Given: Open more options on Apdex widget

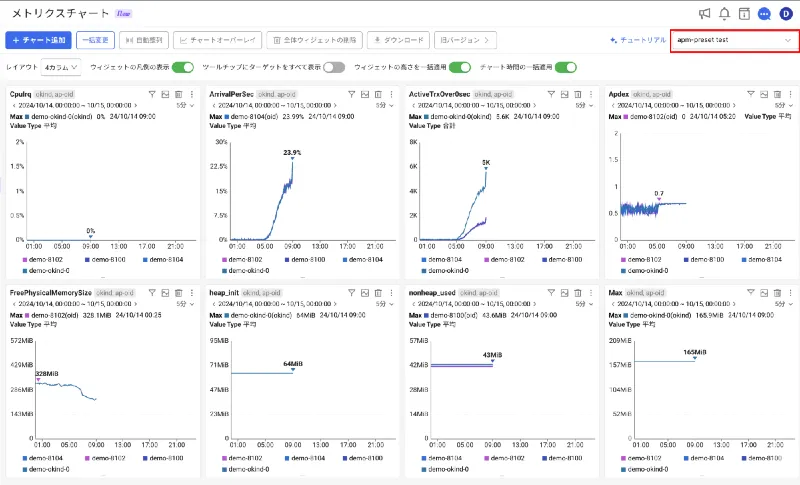Looking at the screenshot, I should coord(790,94).
